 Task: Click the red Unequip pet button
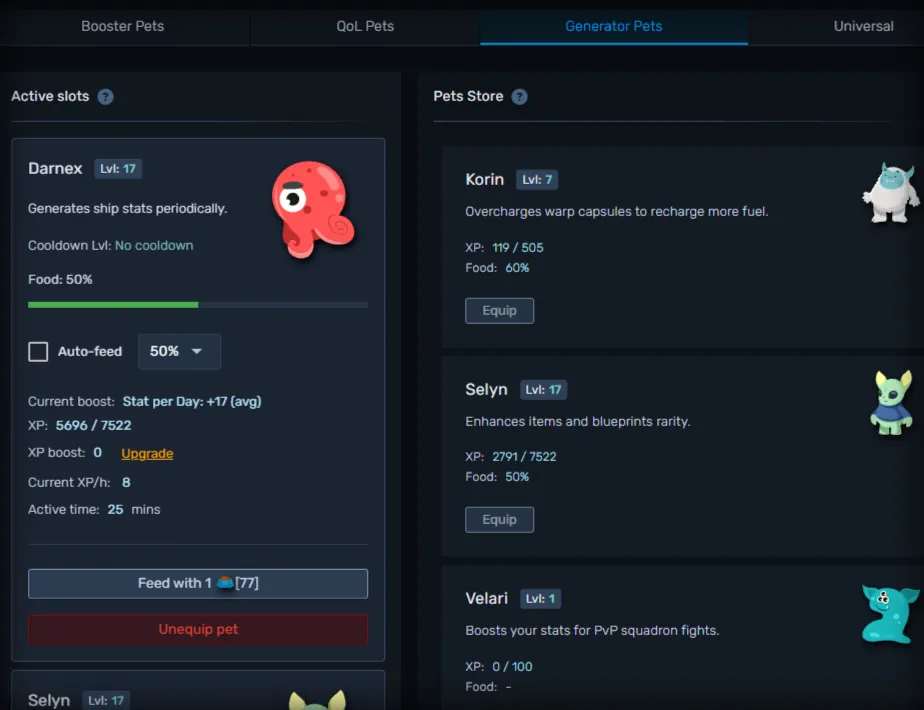pos(198,629)
